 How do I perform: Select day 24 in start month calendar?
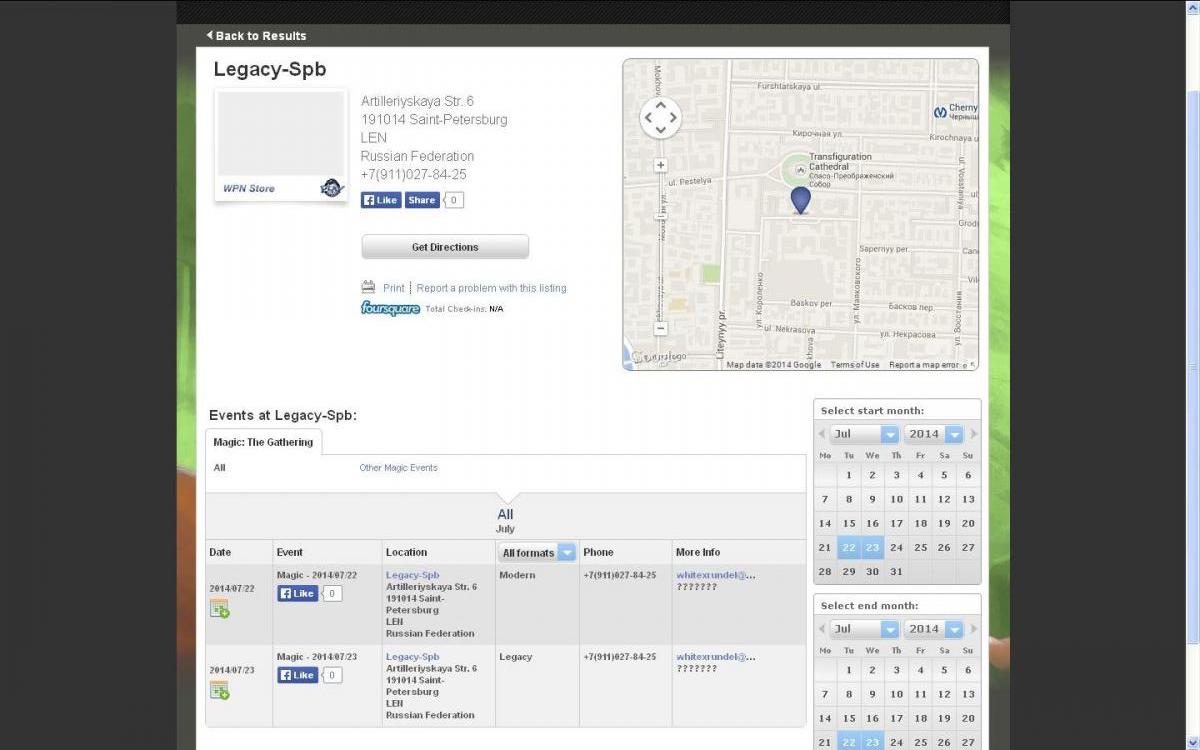click(x=896, y=547)
